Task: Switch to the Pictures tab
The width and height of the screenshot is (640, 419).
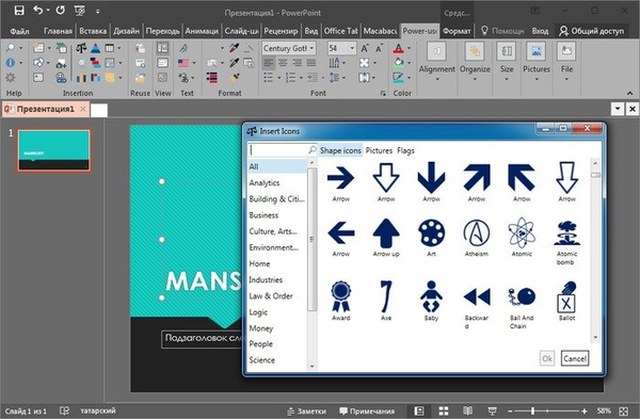Action: tap(379, 150)
